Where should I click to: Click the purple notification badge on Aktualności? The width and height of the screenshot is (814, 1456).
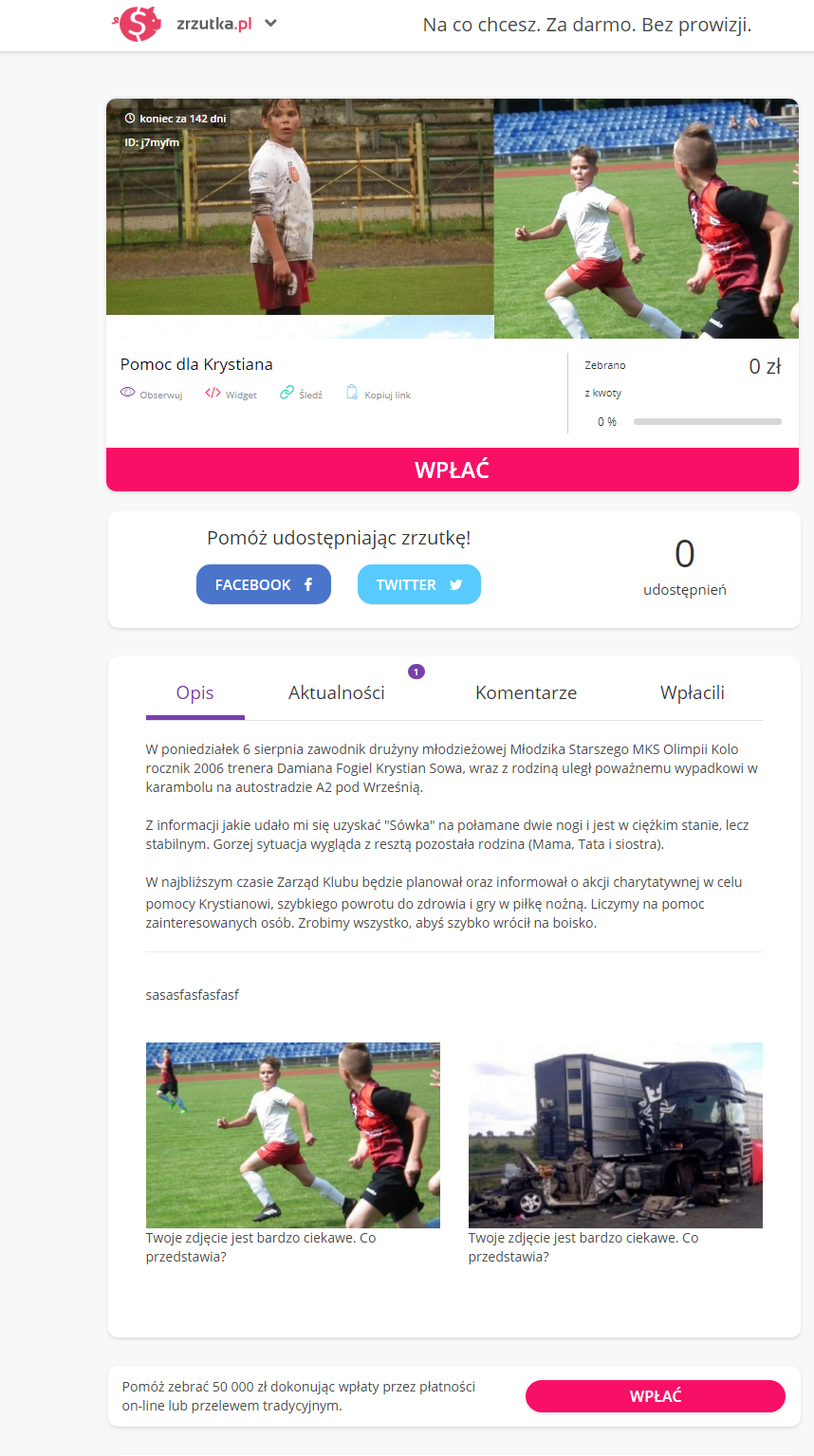point(416,672)
